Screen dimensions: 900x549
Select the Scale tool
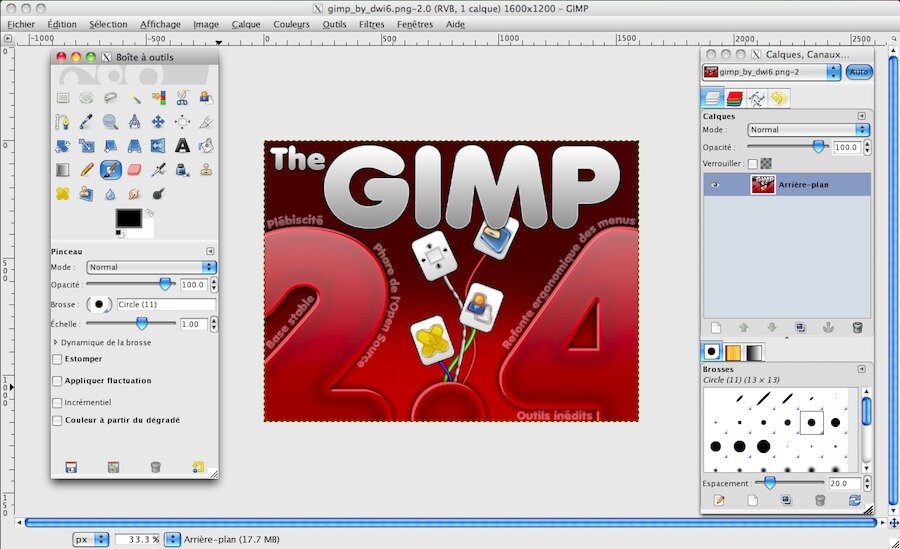pyautogui.click(x=87, y=145)
